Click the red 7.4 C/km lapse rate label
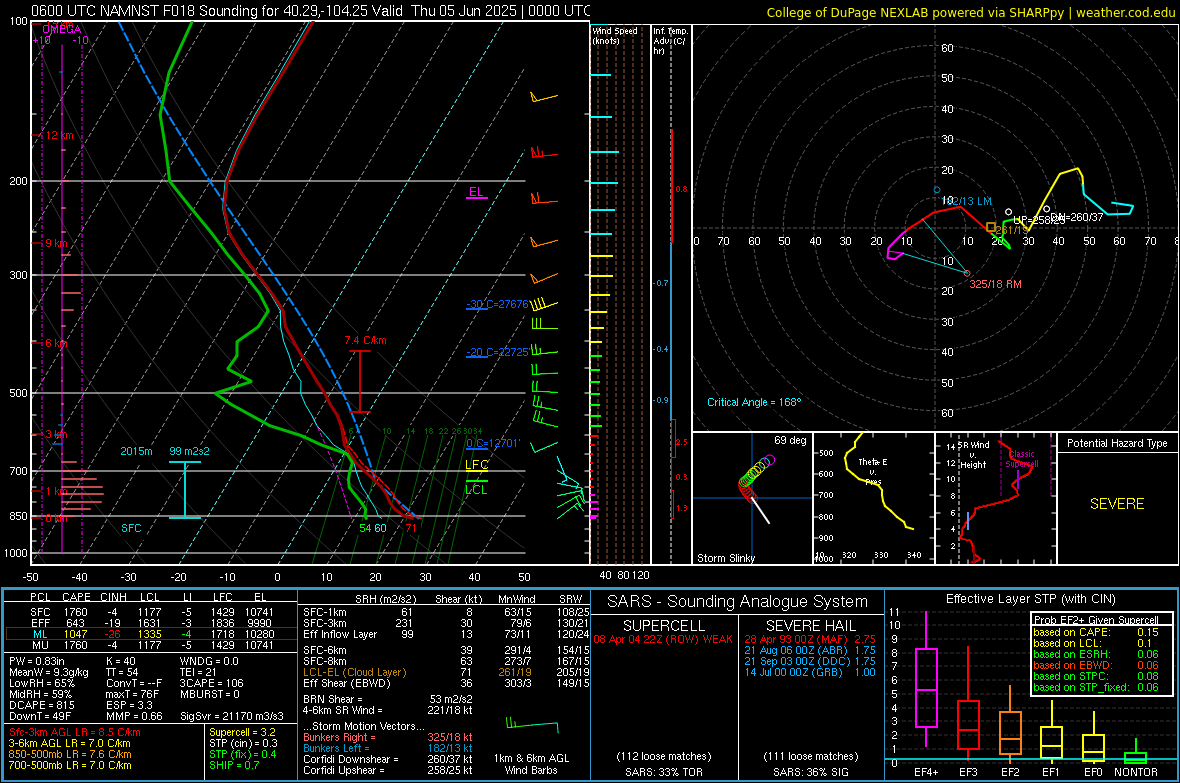Viewport: 1180px width, 783px height. (x=365, y=340)
